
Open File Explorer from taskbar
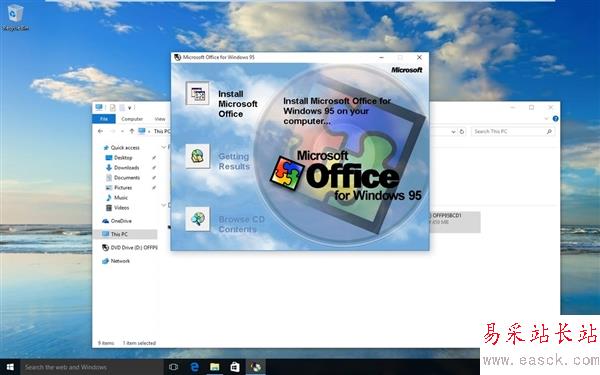pyautogui.click(x=215, y=367)
